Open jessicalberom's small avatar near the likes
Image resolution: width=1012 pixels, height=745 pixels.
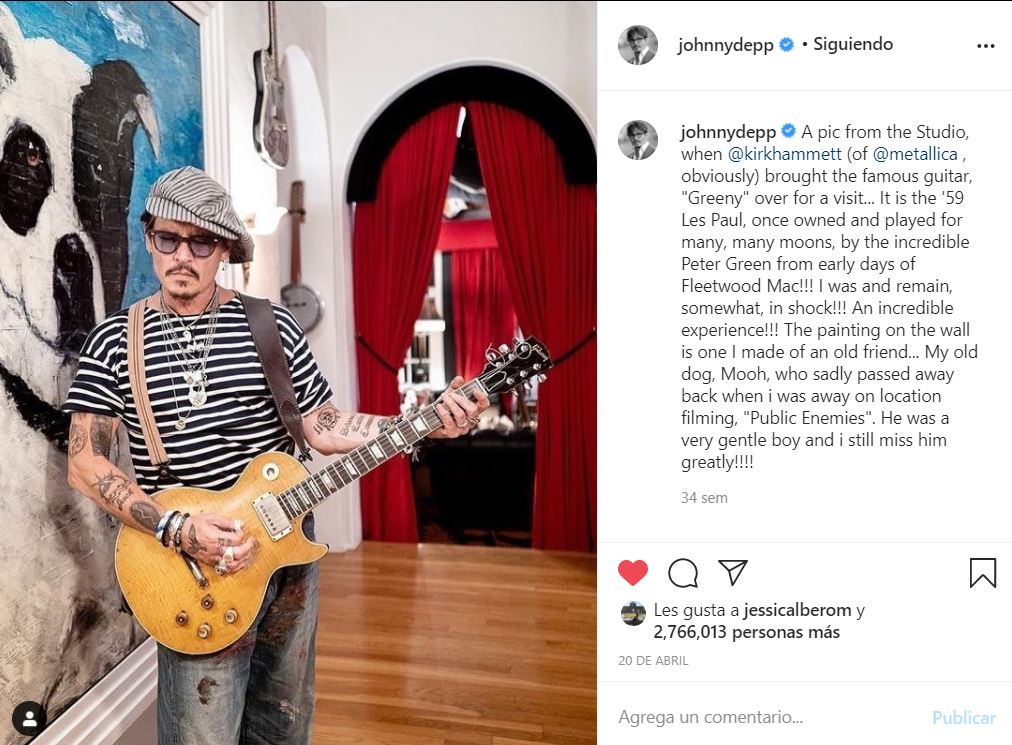point(633,615)
